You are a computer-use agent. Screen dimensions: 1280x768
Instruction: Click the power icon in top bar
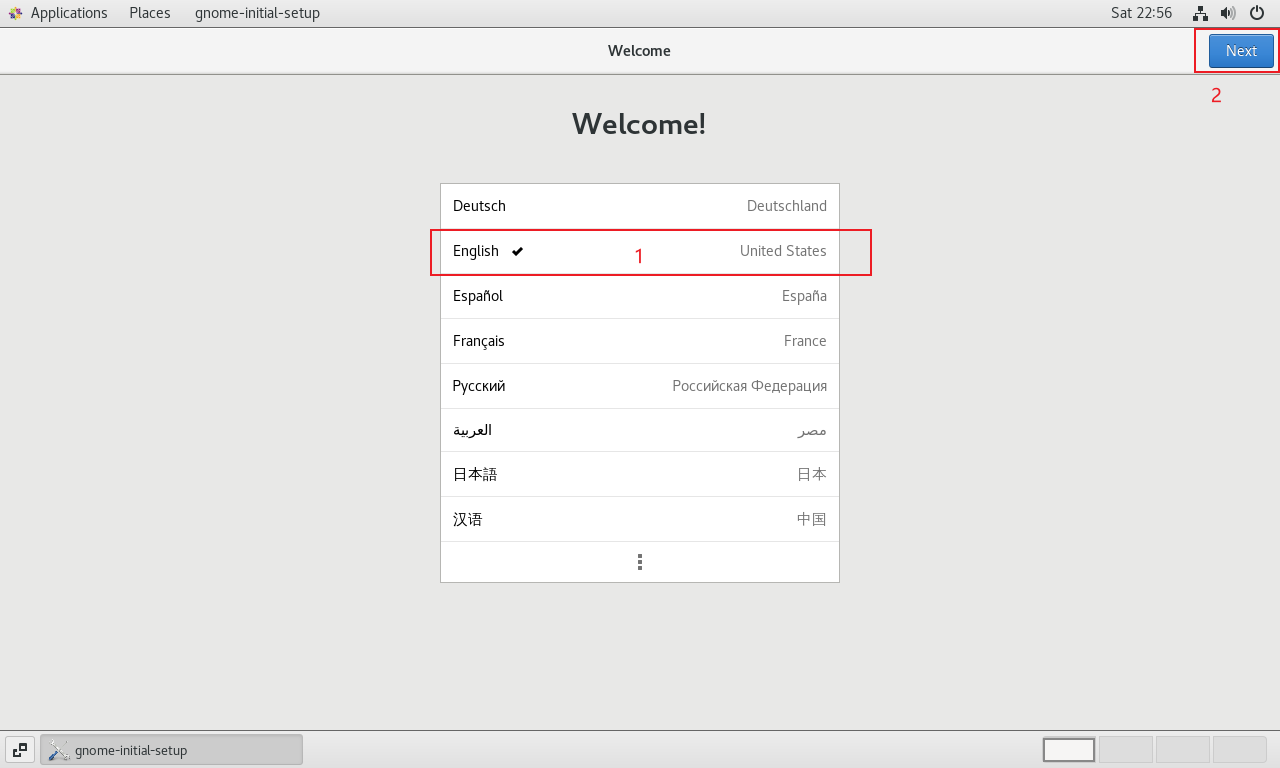[x=1257, y=13]
